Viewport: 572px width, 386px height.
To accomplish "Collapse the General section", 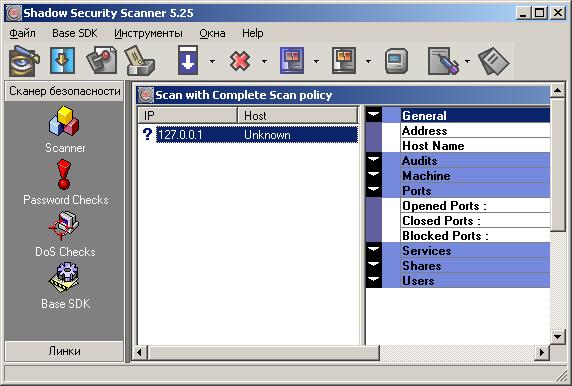I will point(374,115).
